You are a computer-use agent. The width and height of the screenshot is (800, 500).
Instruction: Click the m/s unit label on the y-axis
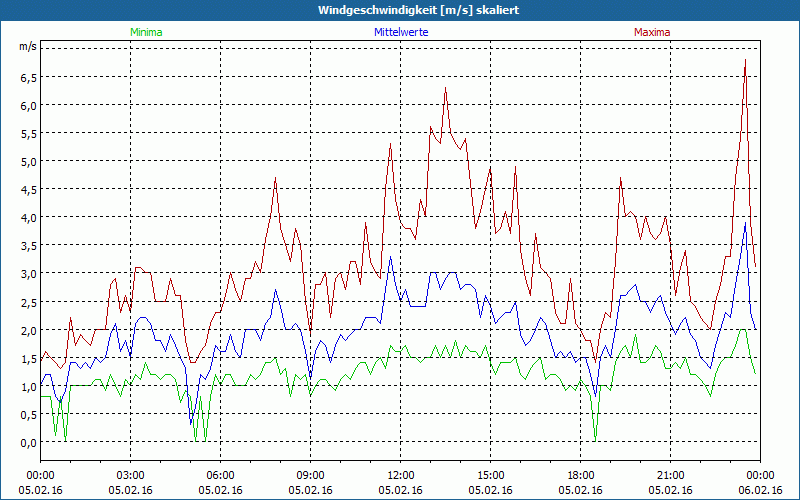click(x=28, y=46)
